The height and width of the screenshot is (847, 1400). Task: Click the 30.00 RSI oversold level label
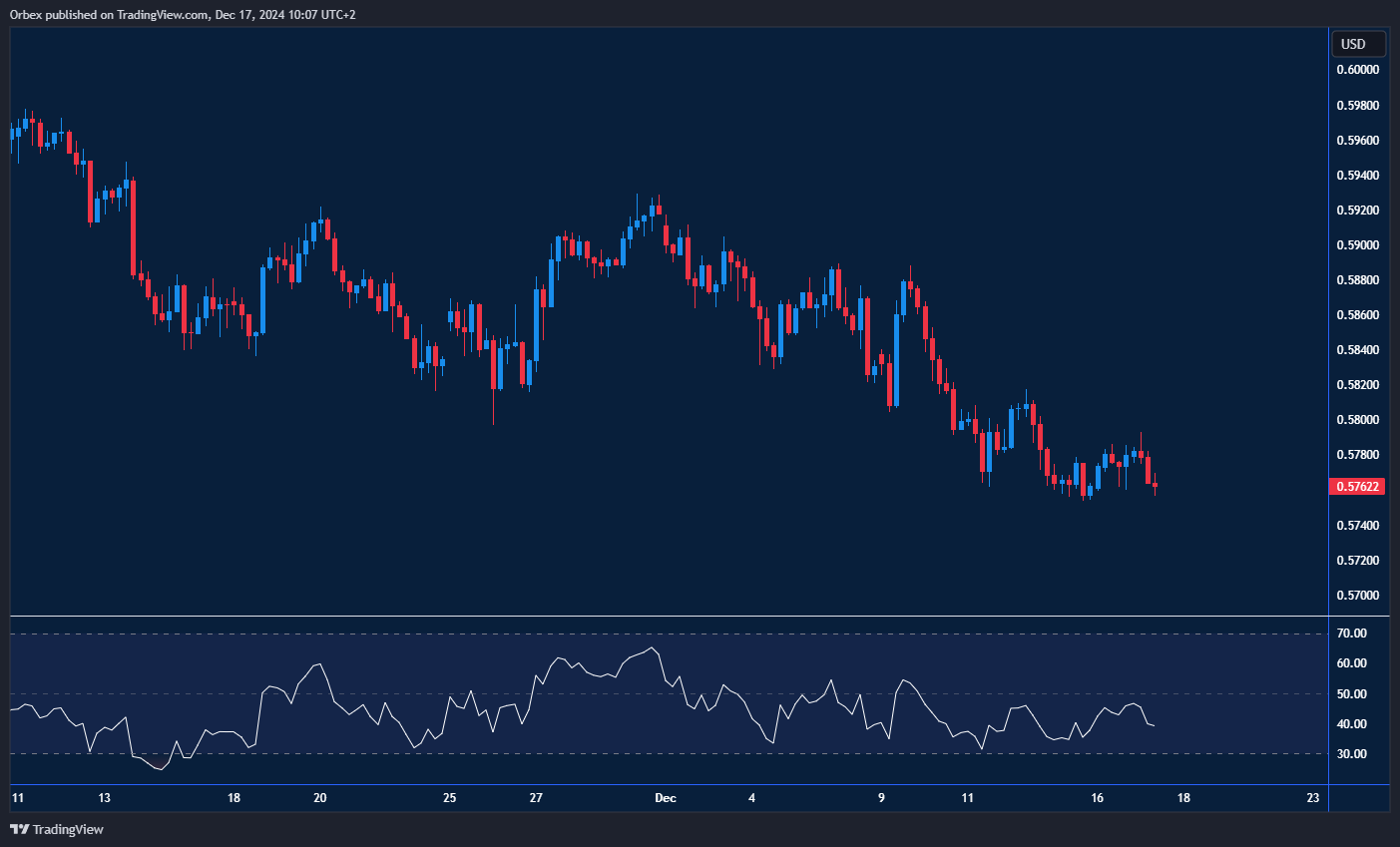1352,754
